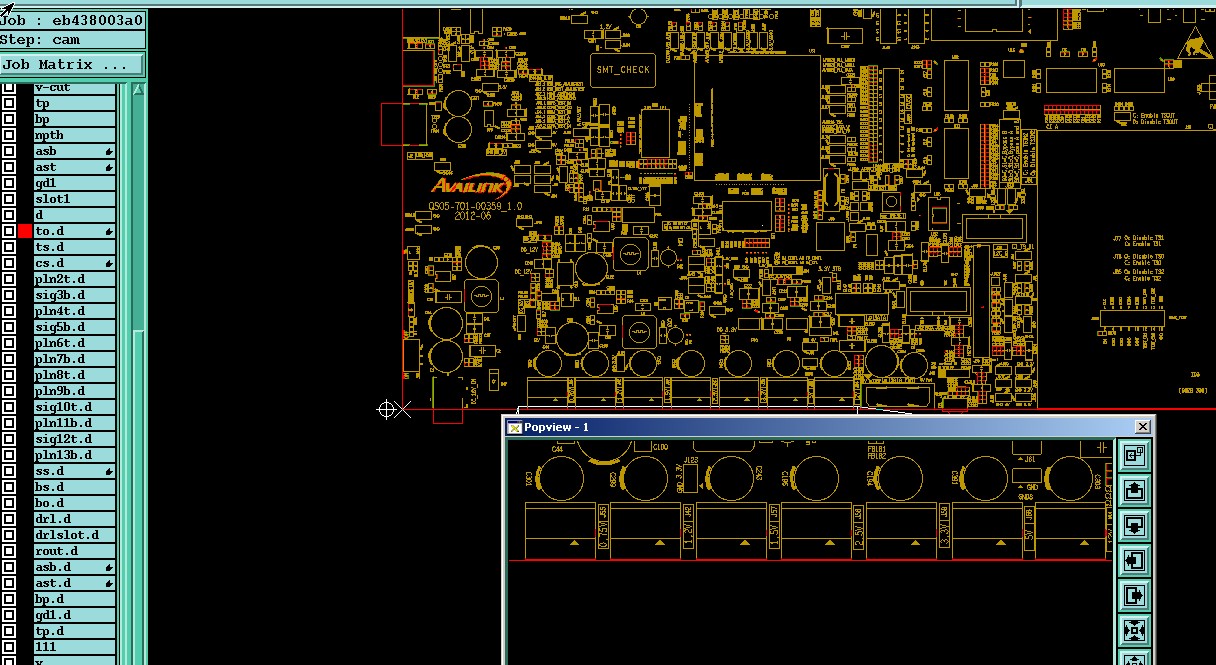
Task: Select the to.d layer name
Action: pos(75,231)
